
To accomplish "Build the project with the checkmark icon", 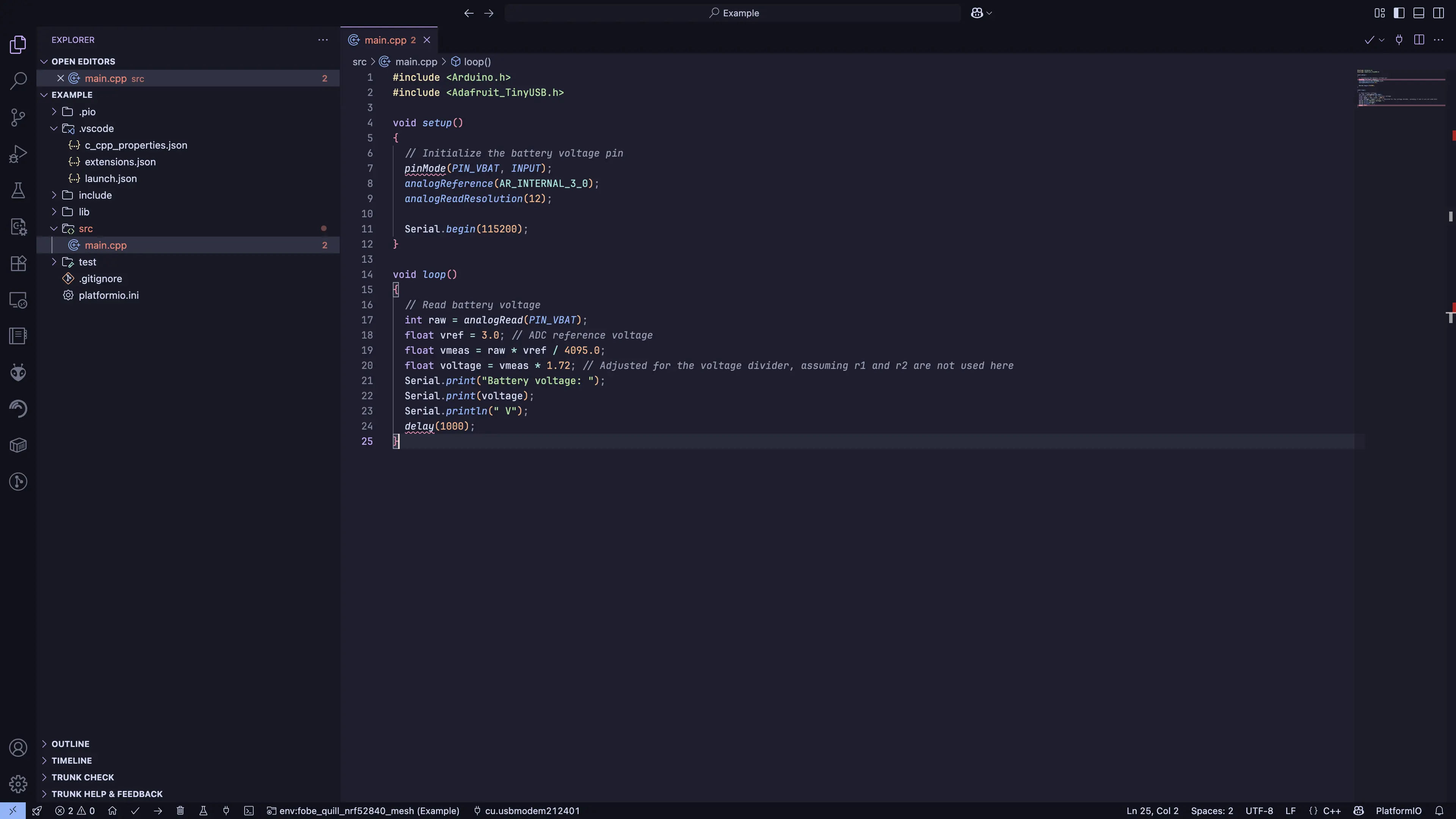I will (x=135, y=811).
